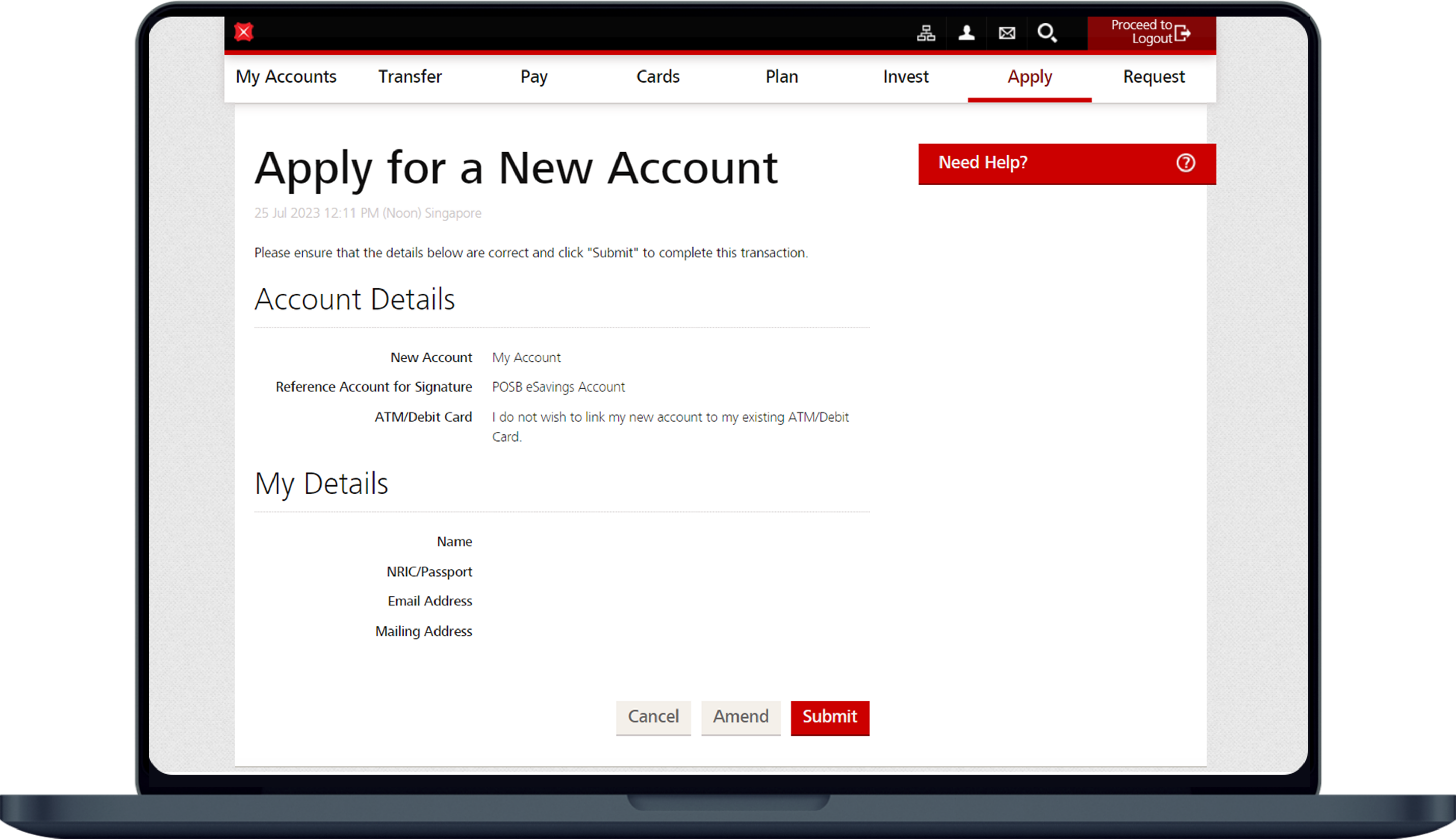The width and height of the screenshot is (1456, 839).
Task: Select the Apply tab
Action: click(1029, 77)
